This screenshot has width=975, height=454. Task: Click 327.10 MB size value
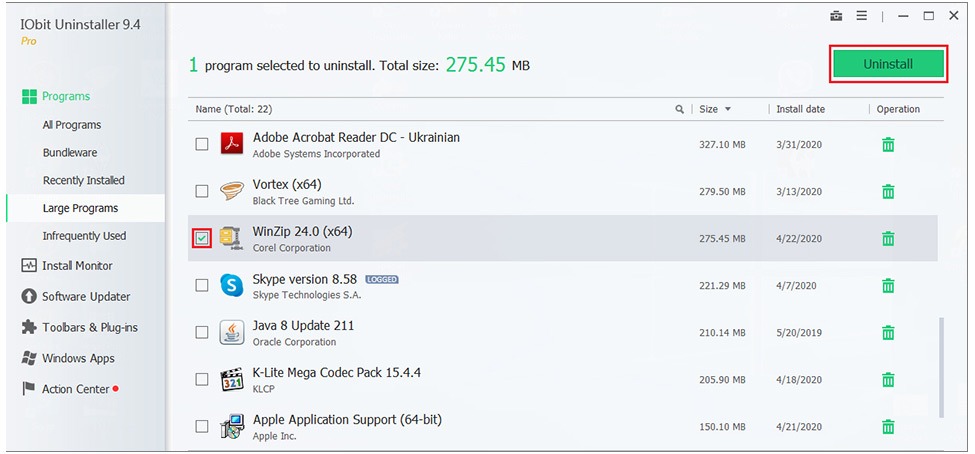pyautogui.click(x=722, y=145)
